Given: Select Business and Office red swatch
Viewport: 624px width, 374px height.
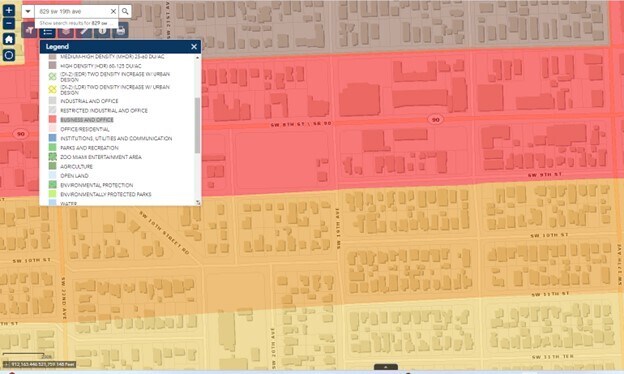Looking at the screenshot, I should [52, 119].
